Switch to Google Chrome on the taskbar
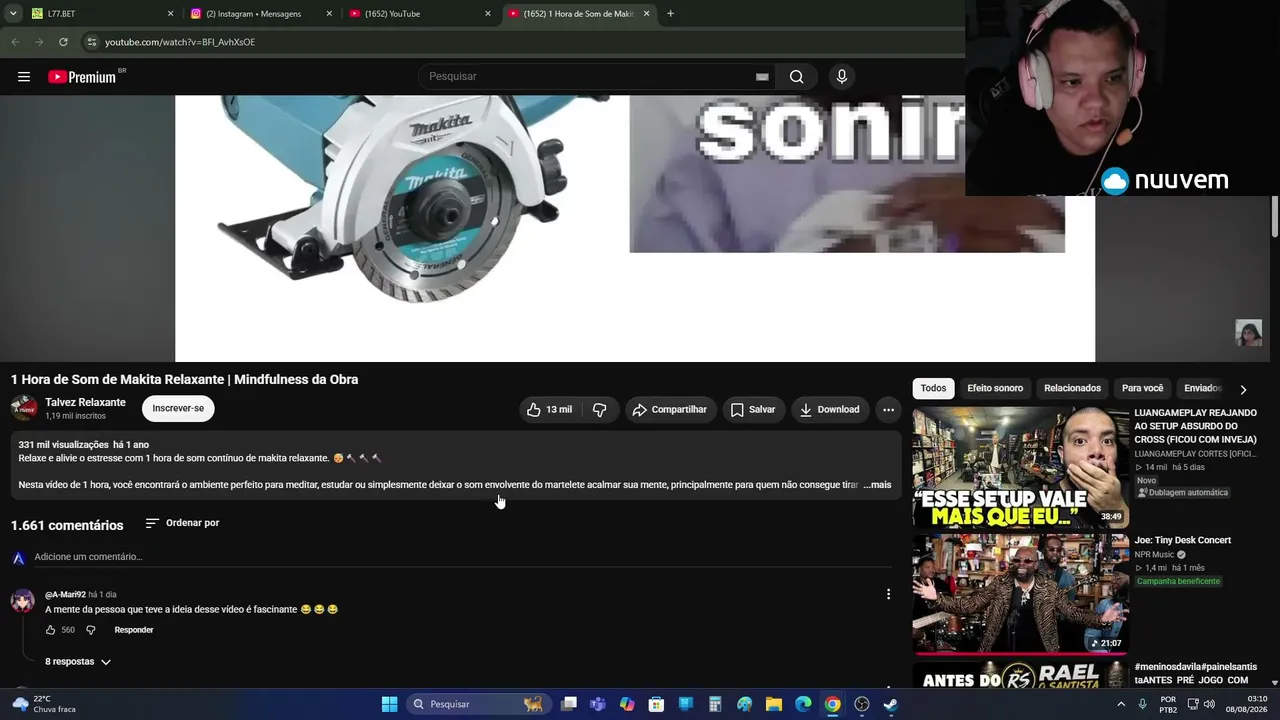 832,704
